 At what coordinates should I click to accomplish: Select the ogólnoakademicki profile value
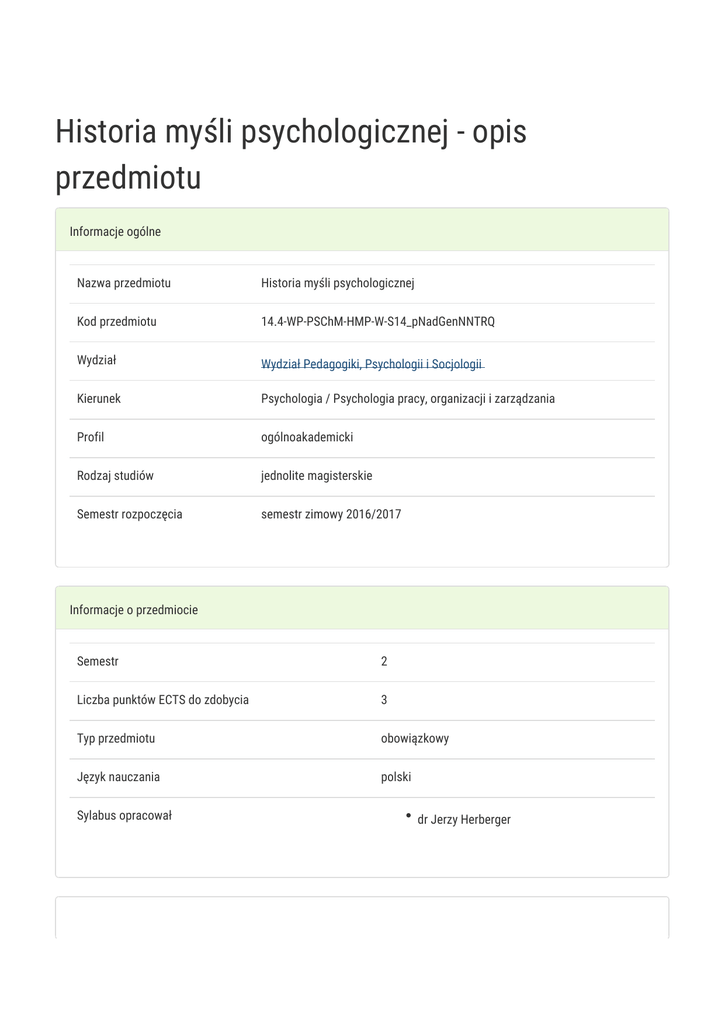pos(307,437)
